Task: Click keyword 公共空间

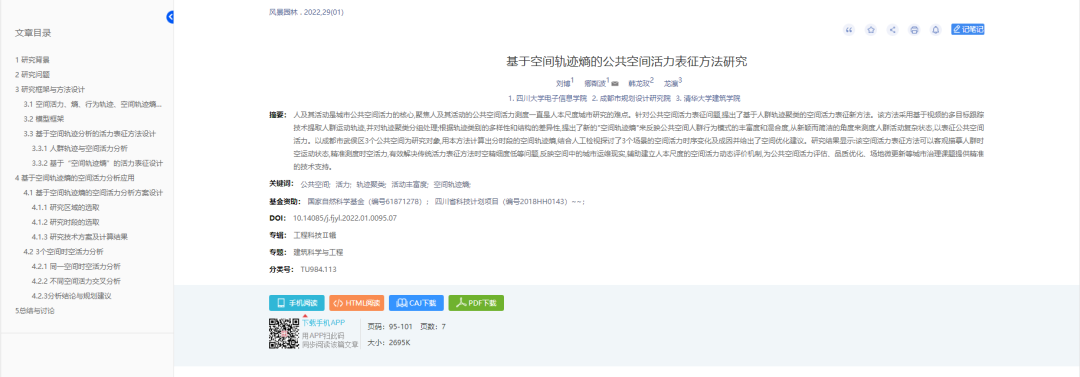Action: click(314, 185)
